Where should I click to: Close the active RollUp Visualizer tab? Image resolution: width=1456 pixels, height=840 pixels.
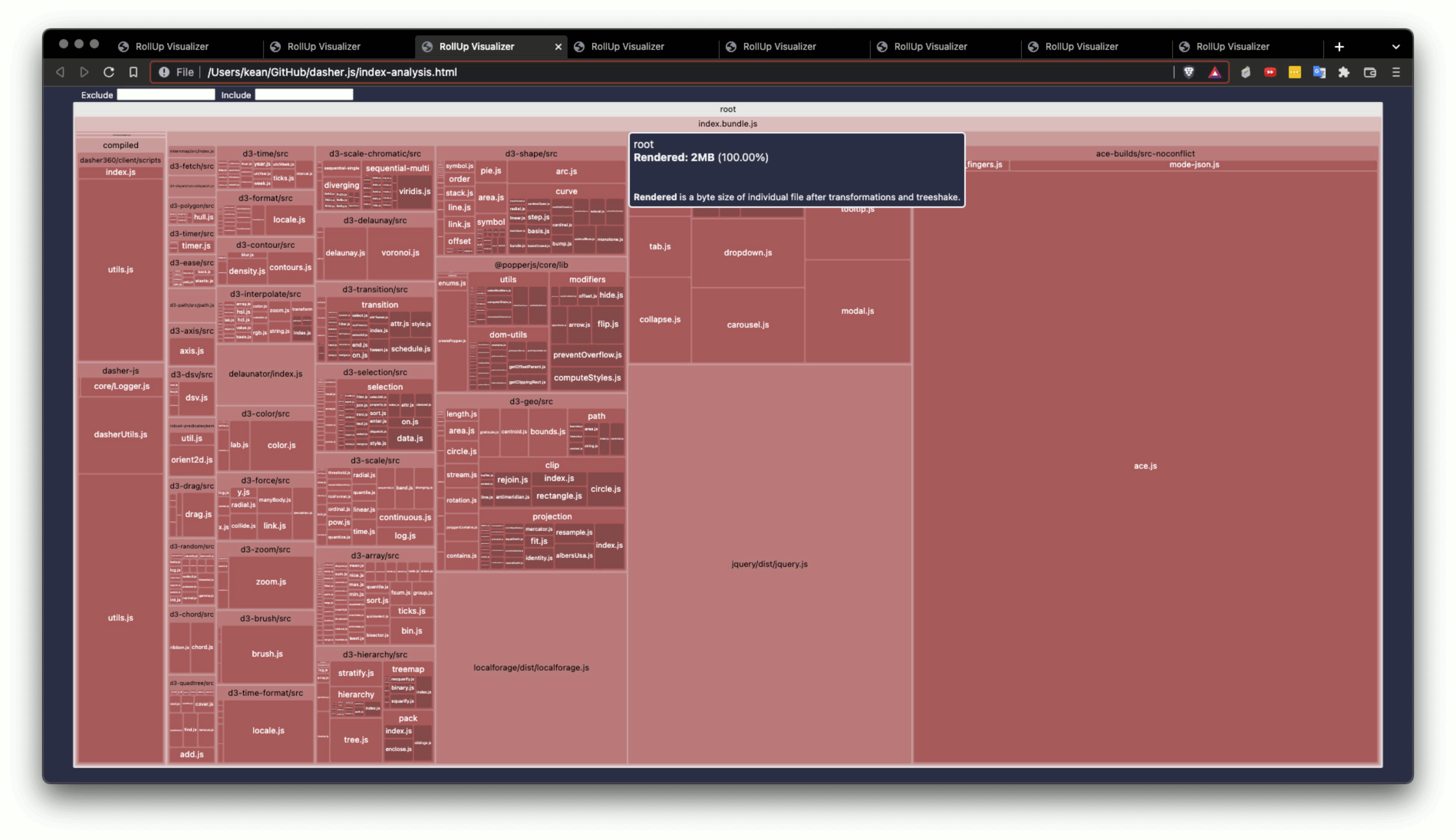click(558, 47)
